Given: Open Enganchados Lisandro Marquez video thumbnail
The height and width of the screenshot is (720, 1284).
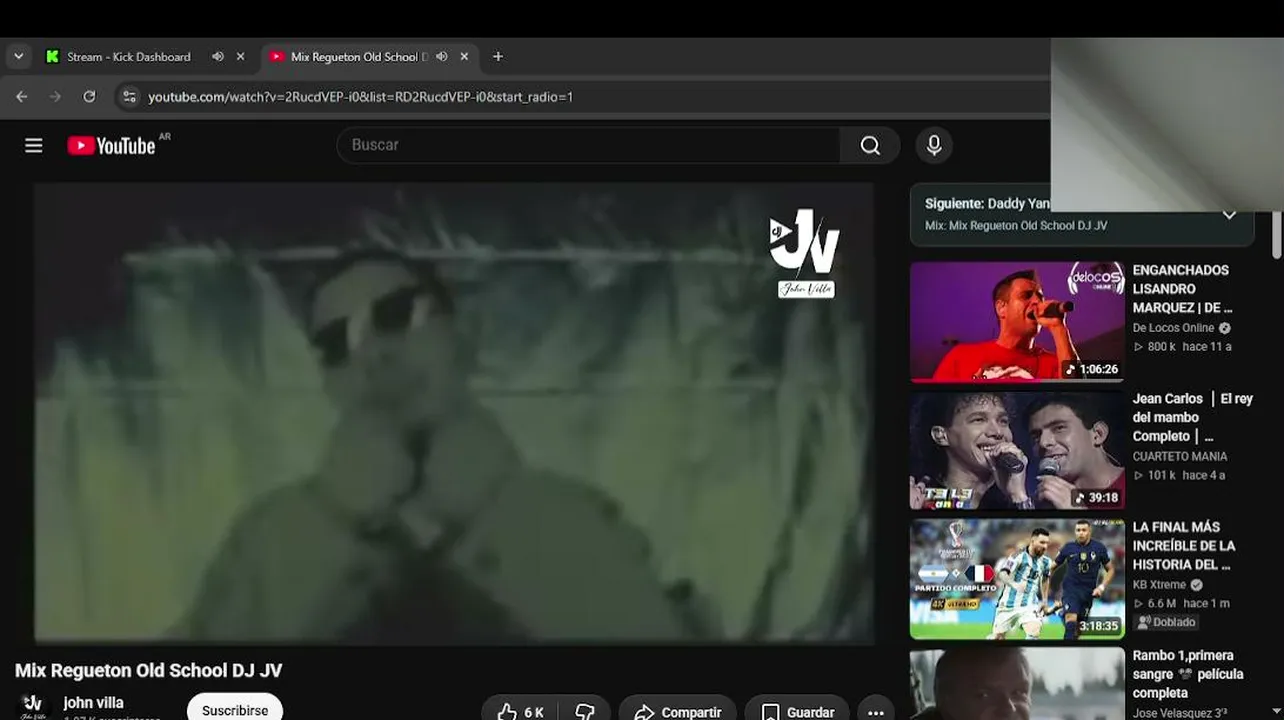Looking at the screenshot, I should (x=1017, y=322).
